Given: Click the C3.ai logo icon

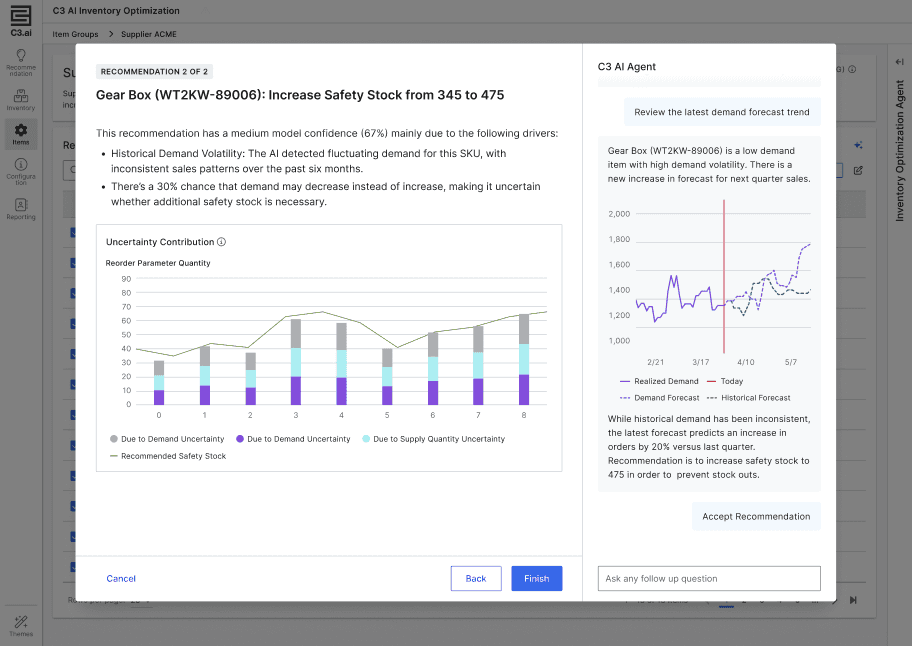Looking at the screenshot, I should point(21,21).
